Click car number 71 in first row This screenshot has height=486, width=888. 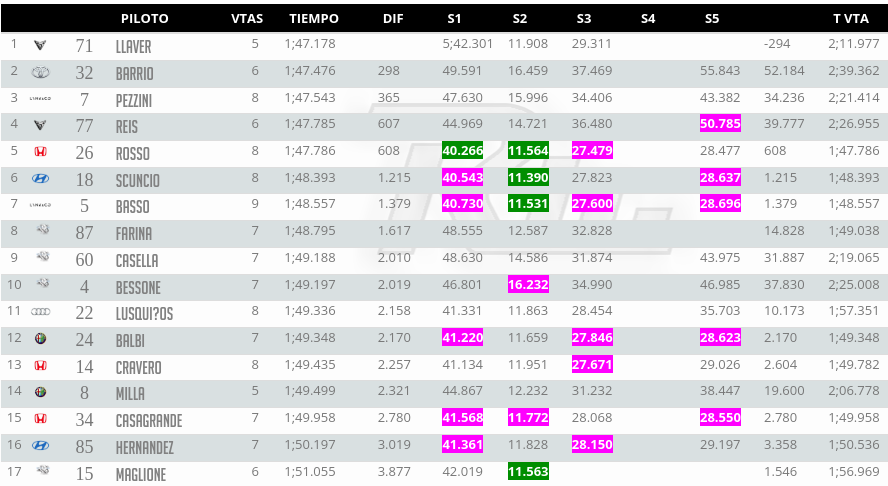(84, 45)
